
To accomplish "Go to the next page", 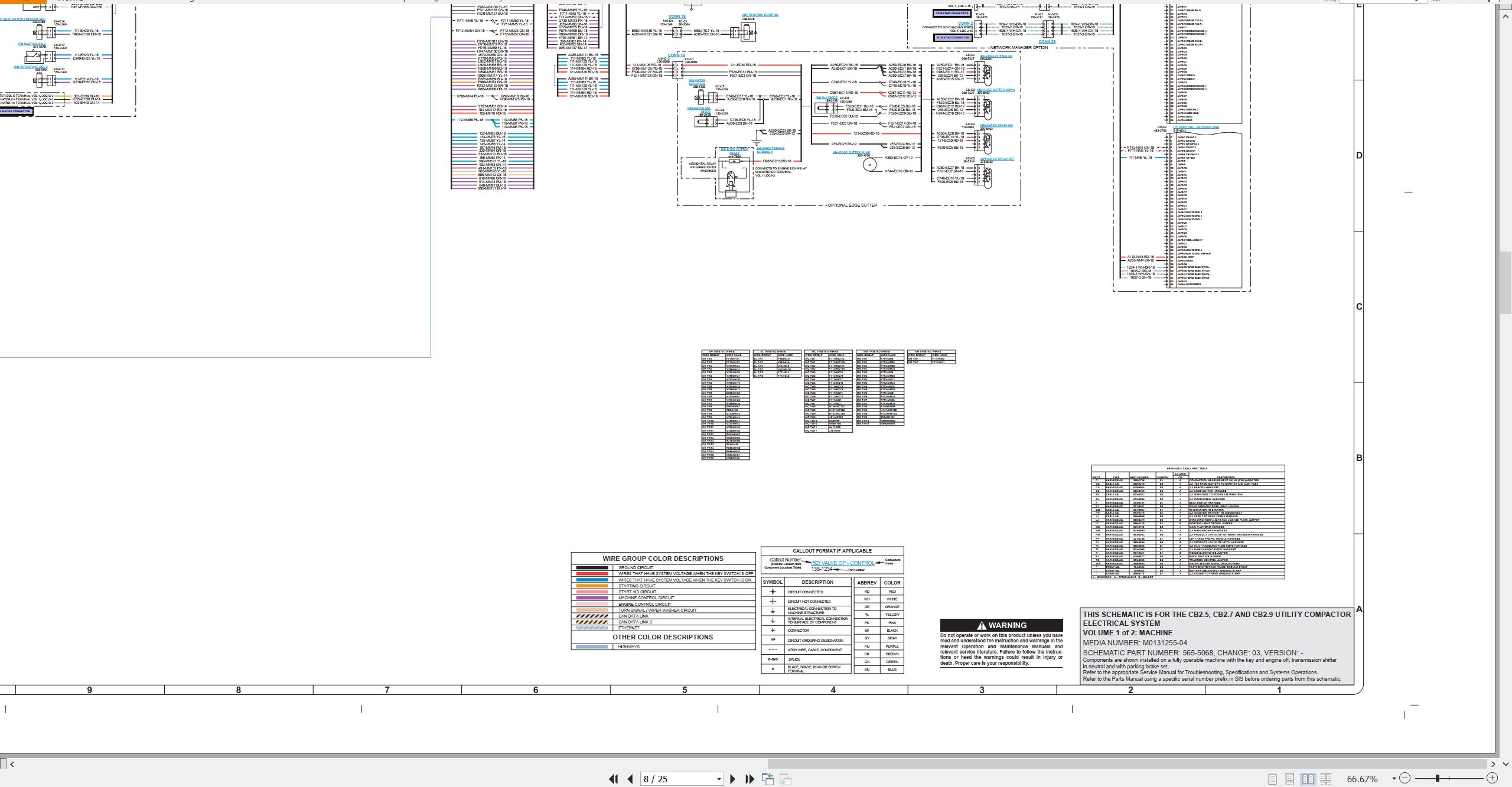I will [733, 779].
